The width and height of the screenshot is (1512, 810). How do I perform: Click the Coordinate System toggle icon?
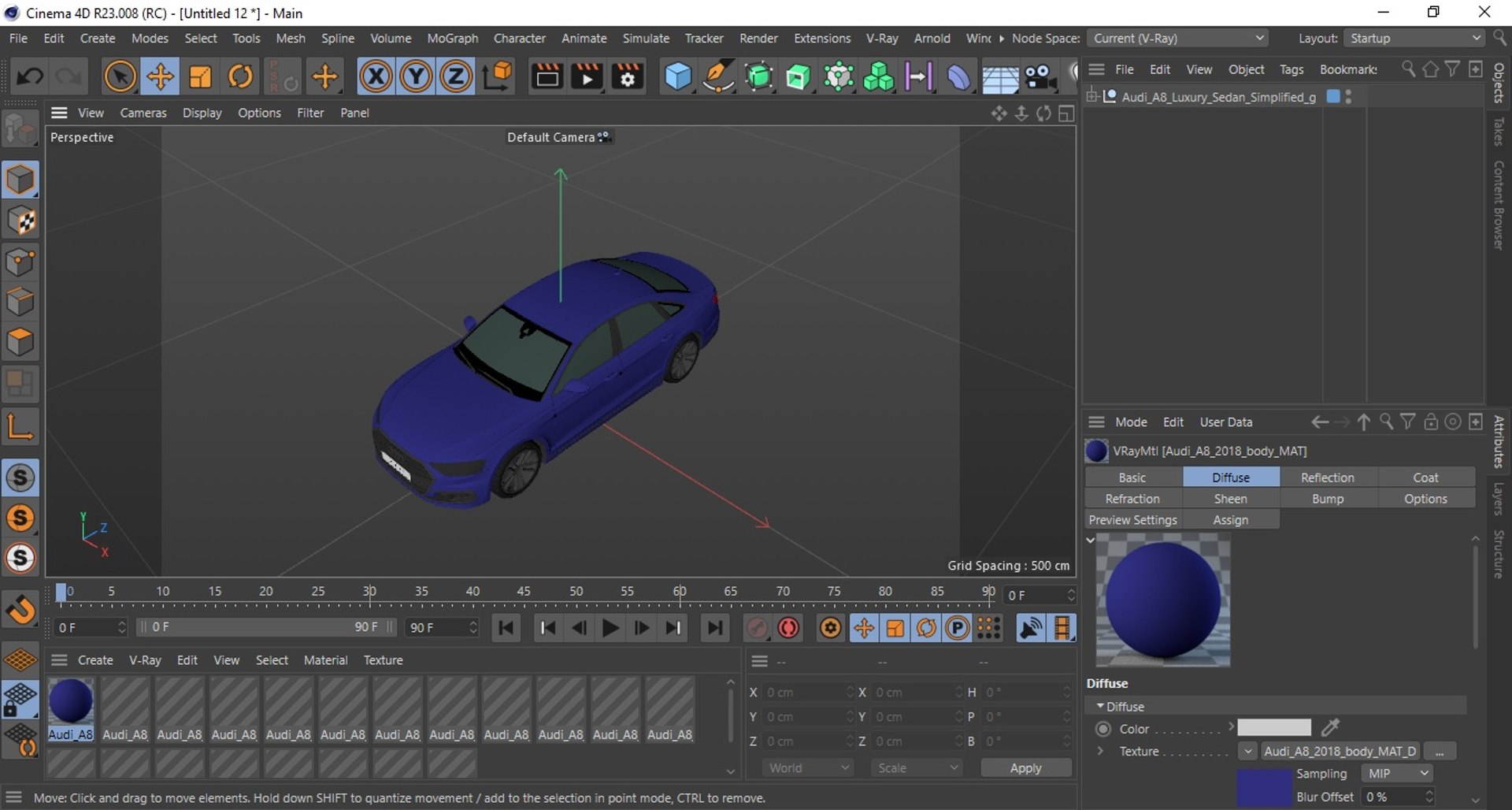[x=498, y=76]
